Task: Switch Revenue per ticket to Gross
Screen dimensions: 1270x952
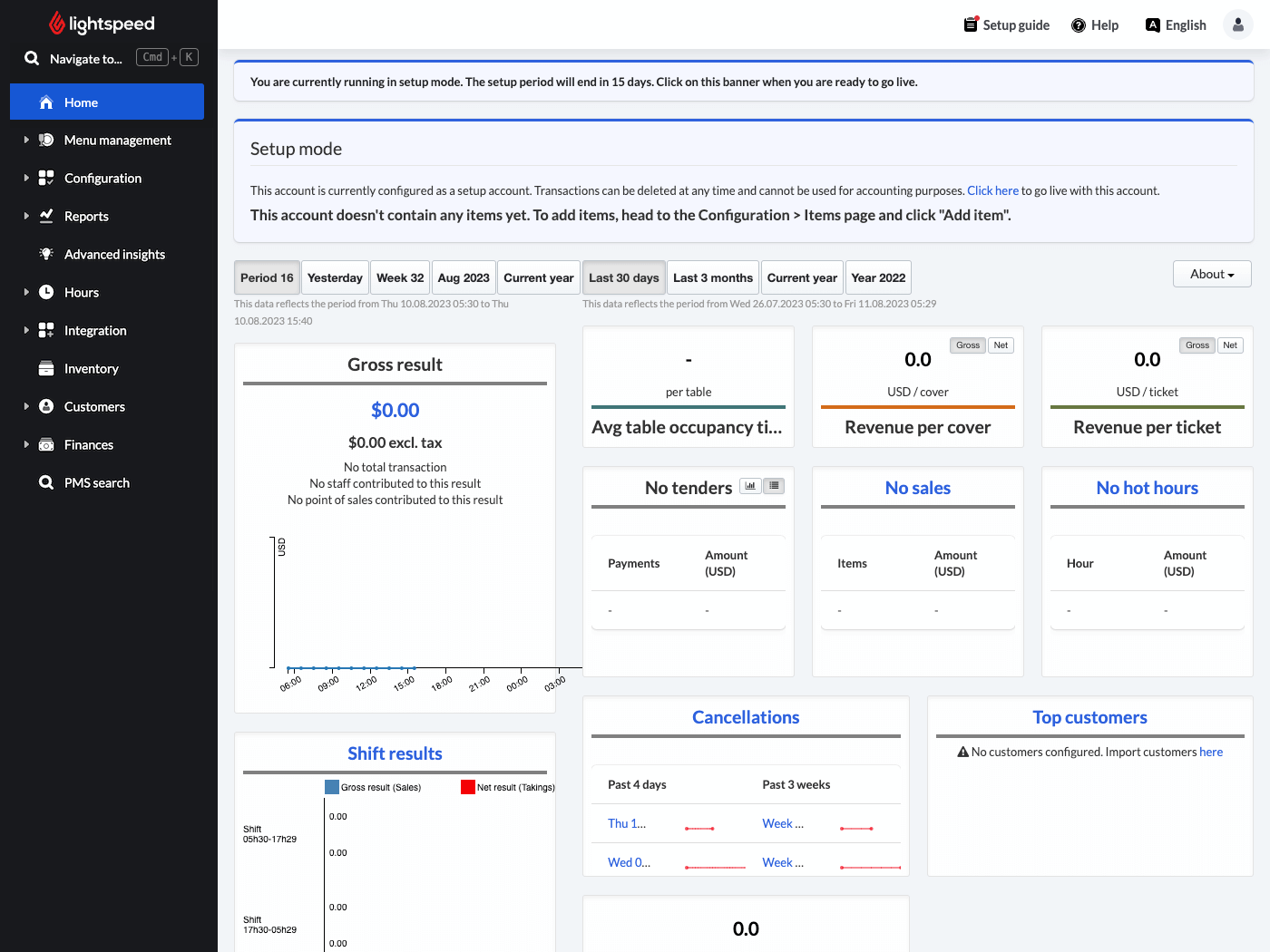Action: (1197, 345)
